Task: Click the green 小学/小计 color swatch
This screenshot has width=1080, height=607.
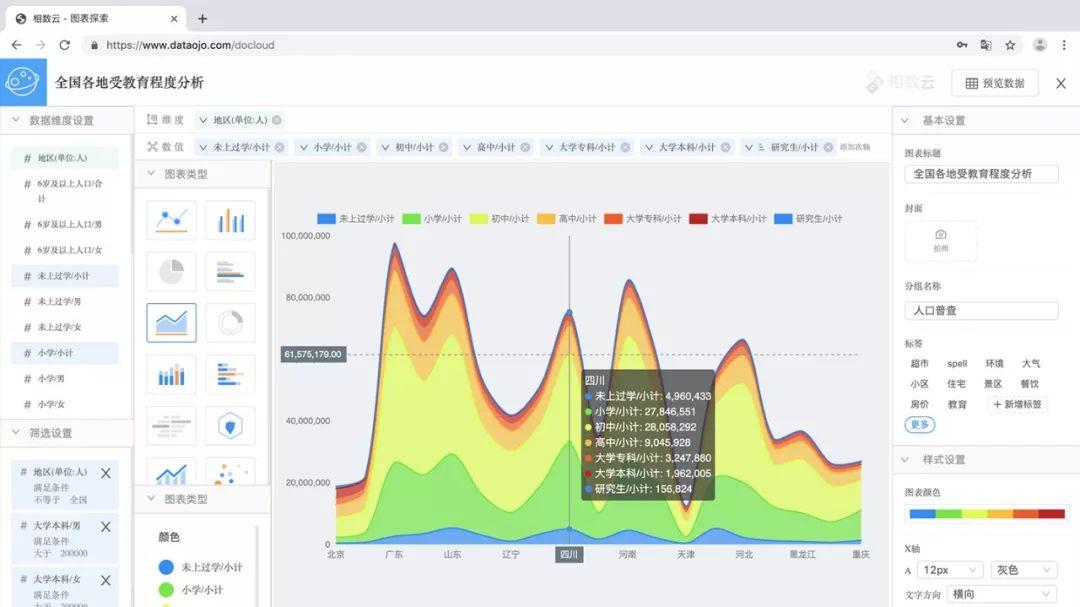Action: (166, 590)
